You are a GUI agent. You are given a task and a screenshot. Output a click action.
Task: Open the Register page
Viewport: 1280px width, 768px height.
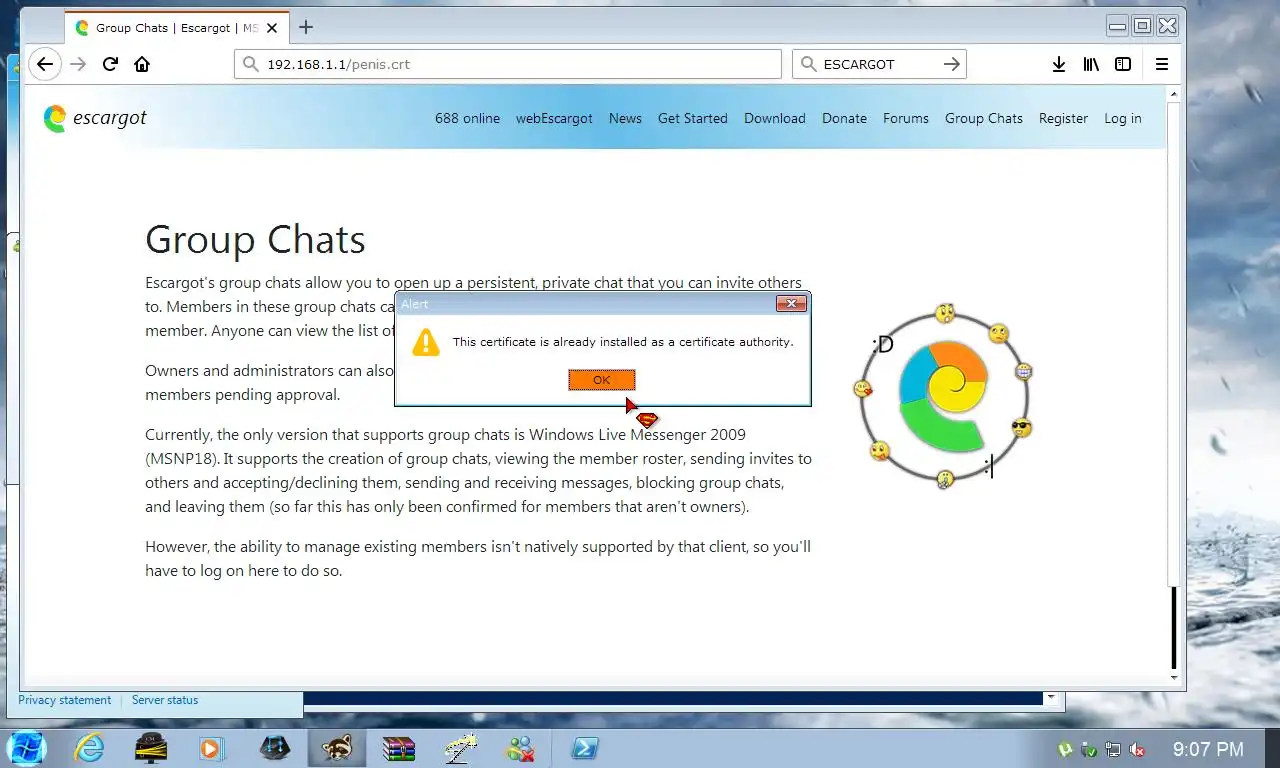point(1063,118)
